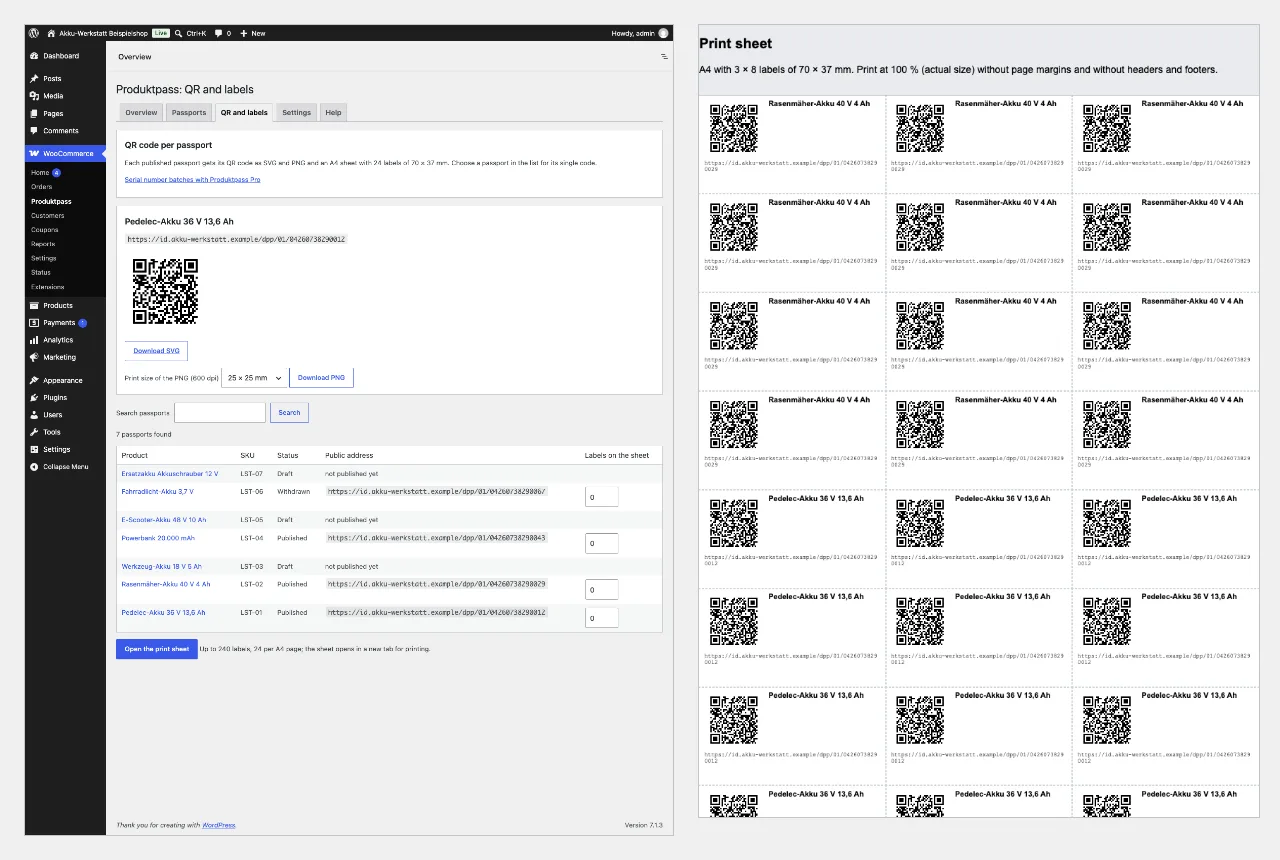This screenshot has height=860, width=1280.
Task: Open the Ersatzakku Akkuschrauber 12 V link
Action: (x=170, y=474)
